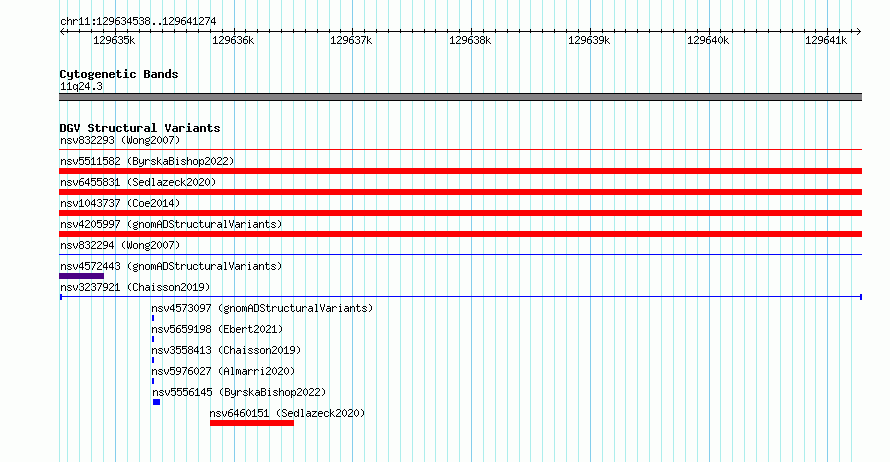Open nsv6460151 (Sedlazeck2020) variant label

287,413
